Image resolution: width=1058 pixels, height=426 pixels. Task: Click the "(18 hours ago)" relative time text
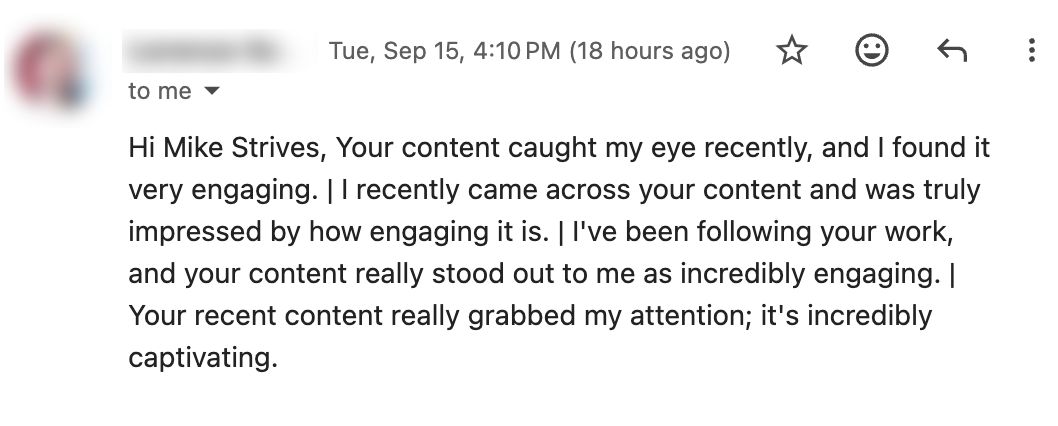coord(650,51)
